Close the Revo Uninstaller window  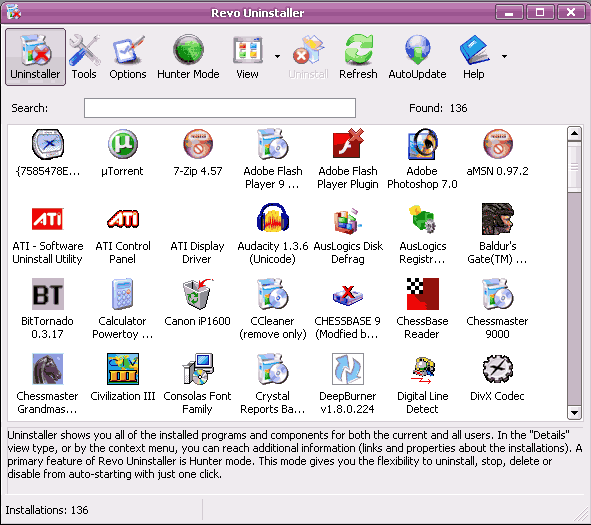(571, 12)
